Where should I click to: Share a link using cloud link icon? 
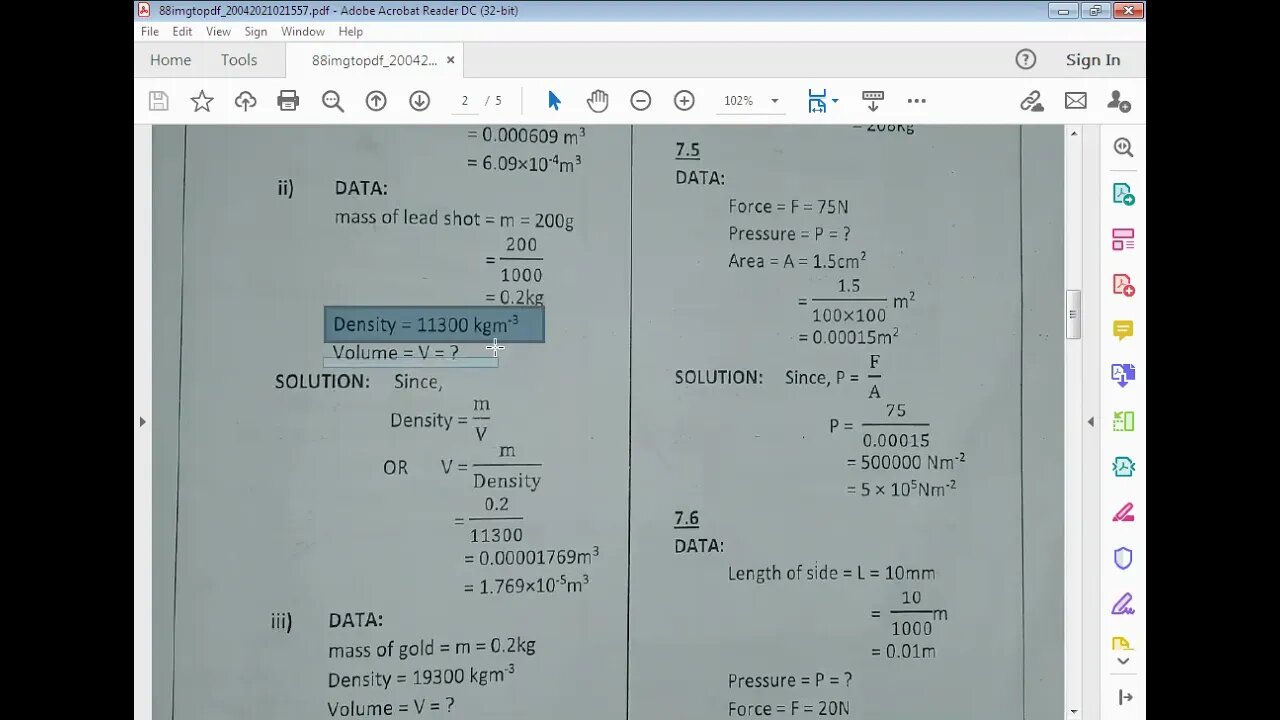[1031, 101]
